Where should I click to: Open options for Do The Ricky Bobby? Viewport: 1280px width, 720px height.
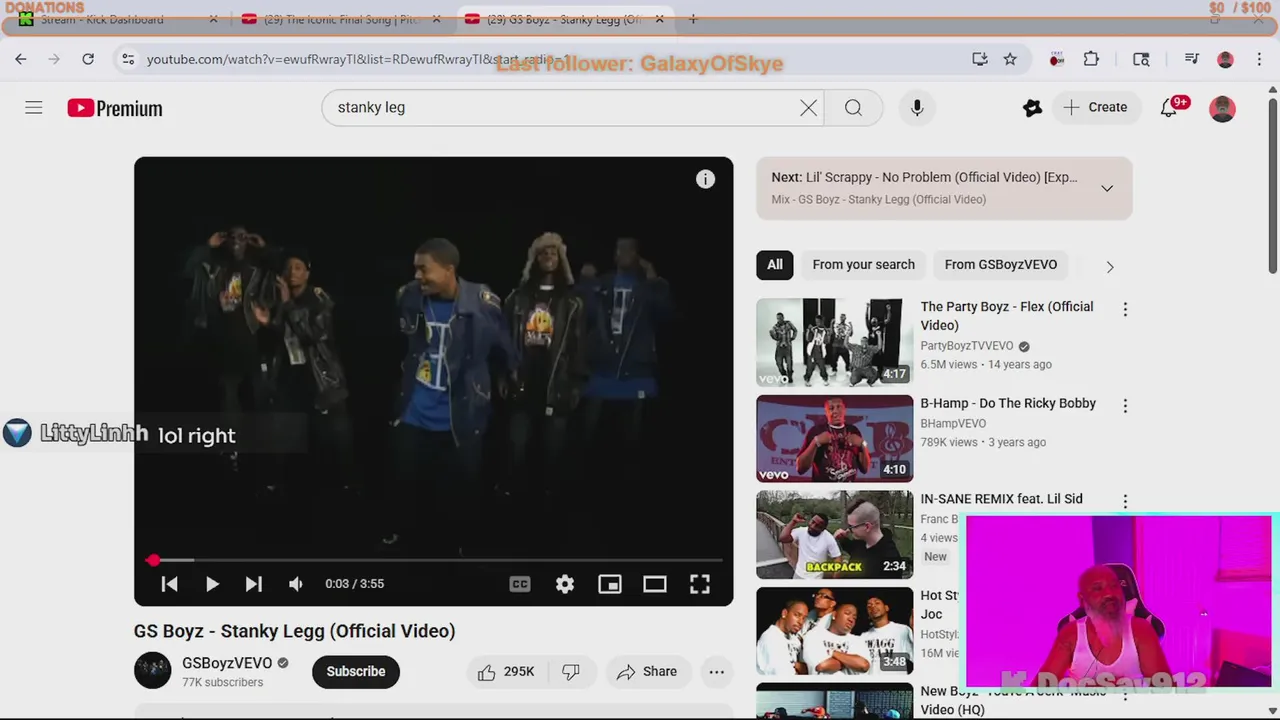(x=1125, y=406)
